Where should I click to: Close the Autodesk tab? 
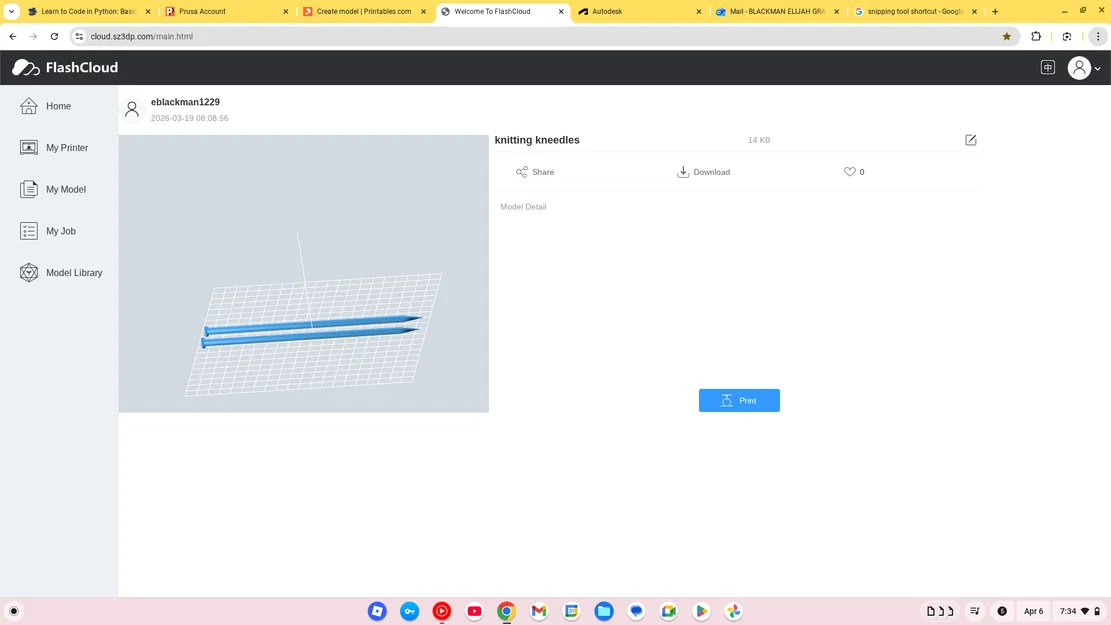click(x=699, y=11)
